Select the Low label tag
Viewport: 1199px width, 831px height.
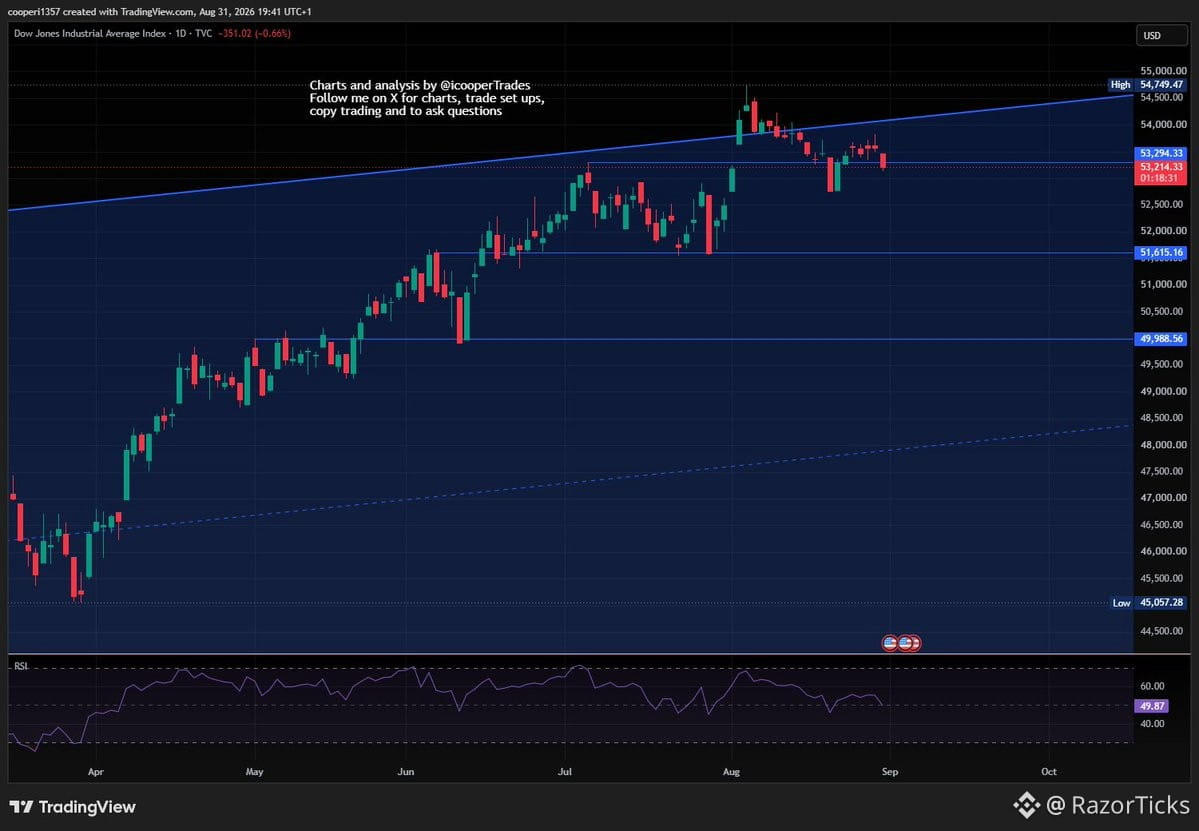pos(1121,602)
